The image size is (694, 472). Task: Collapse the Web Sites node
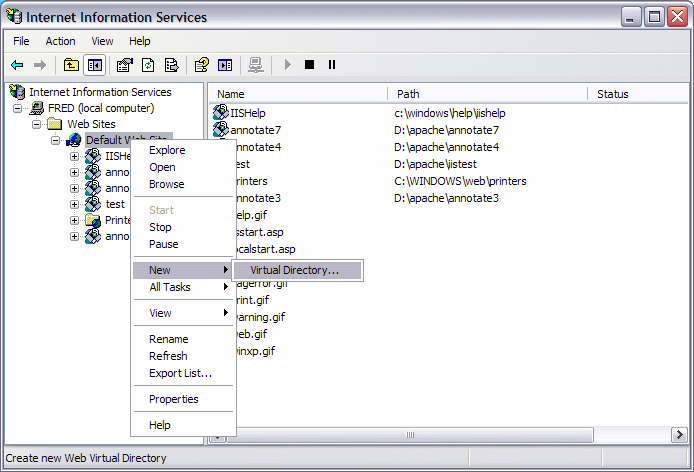pyautogui.click(x=37, y=124)
